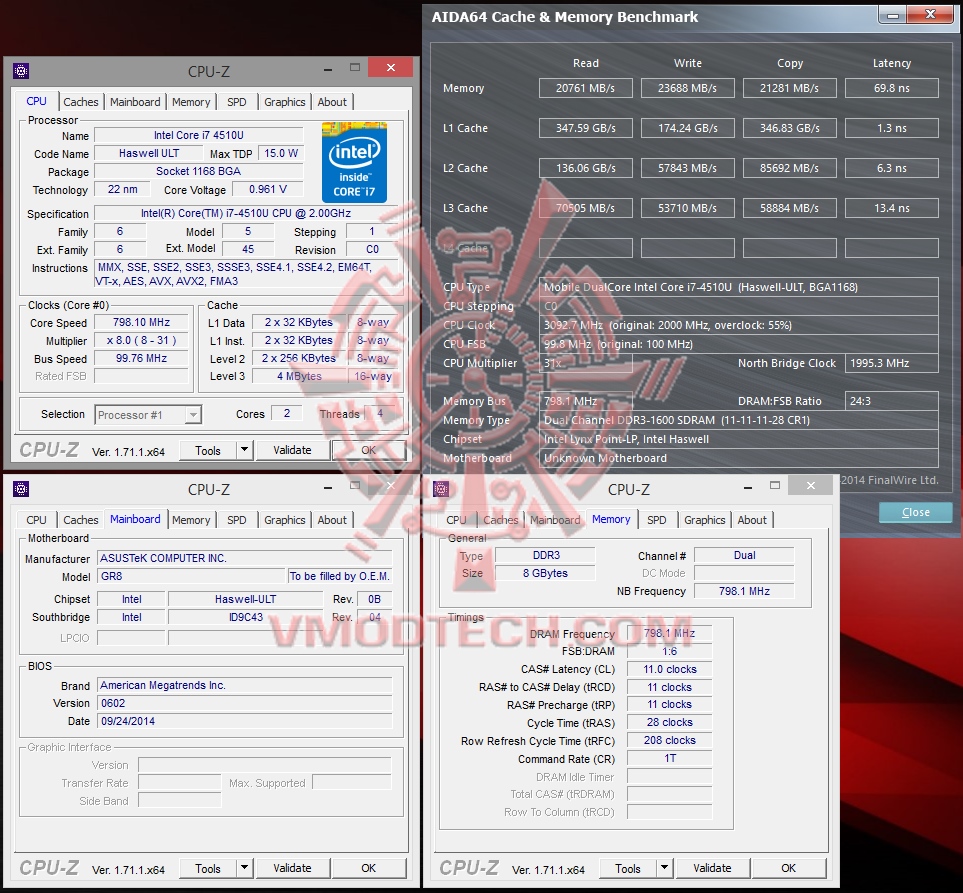This screenshot has height=893, width=963.
Task: Click BIOS Date value 09/24/2014
Action: coord(244,721)
